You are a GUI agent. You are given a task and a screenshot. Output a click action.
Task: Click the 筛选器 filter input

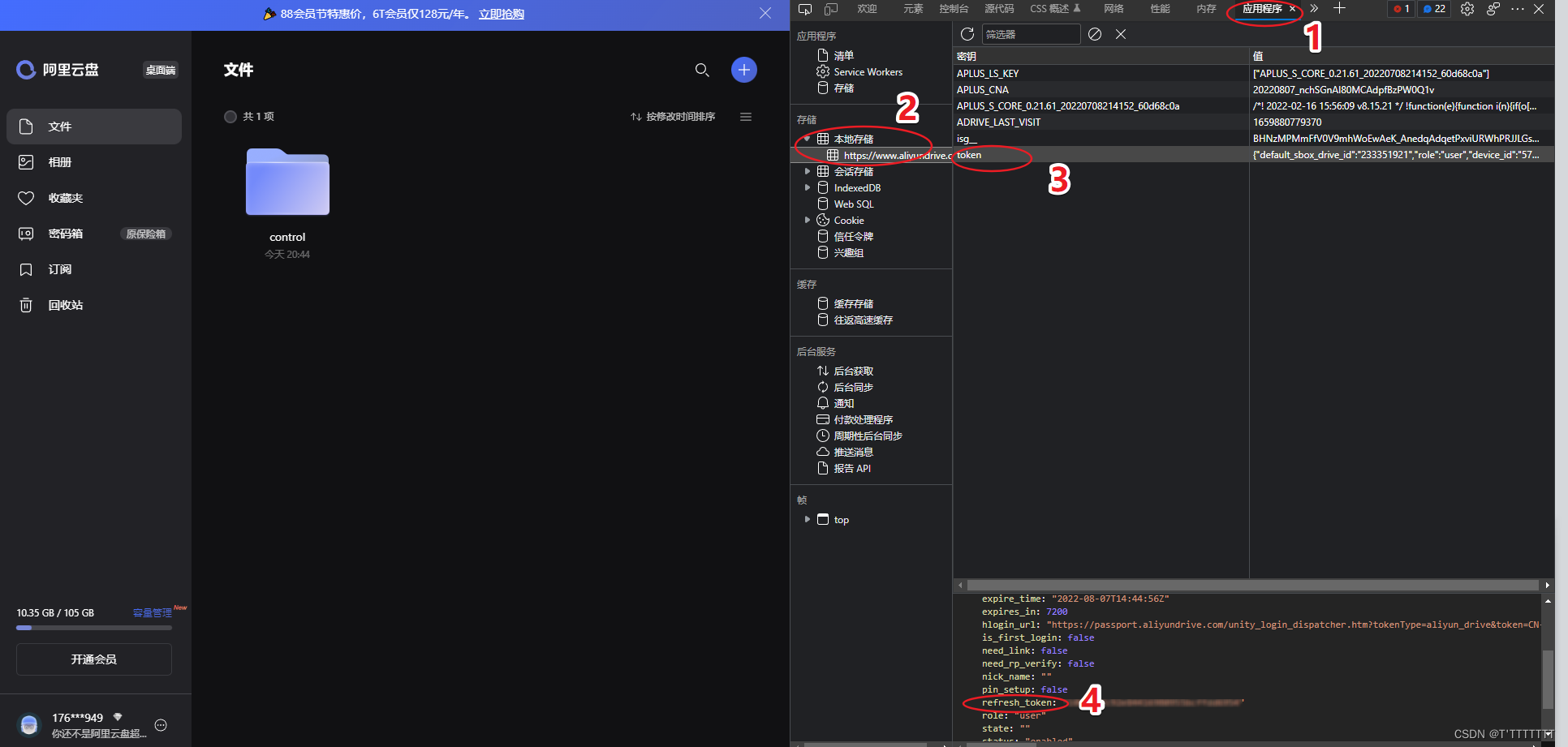(1032, 34)
